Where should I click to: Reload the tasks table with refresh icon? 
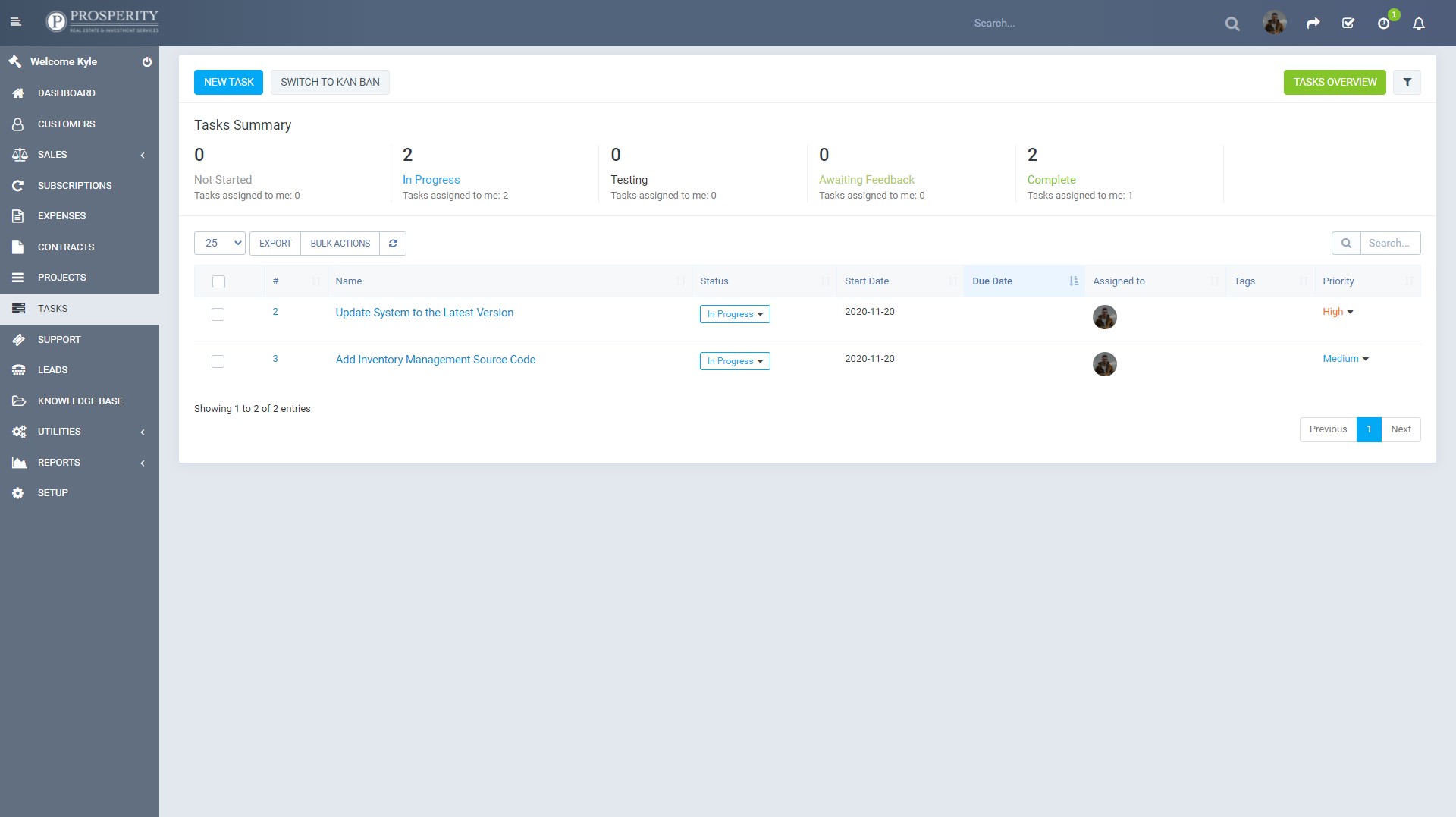(393, 244)
